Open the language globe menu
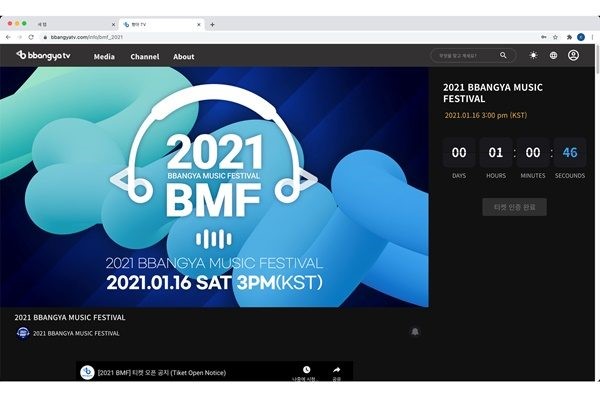The width and height of the screenshot is (600, 400). 553,56
